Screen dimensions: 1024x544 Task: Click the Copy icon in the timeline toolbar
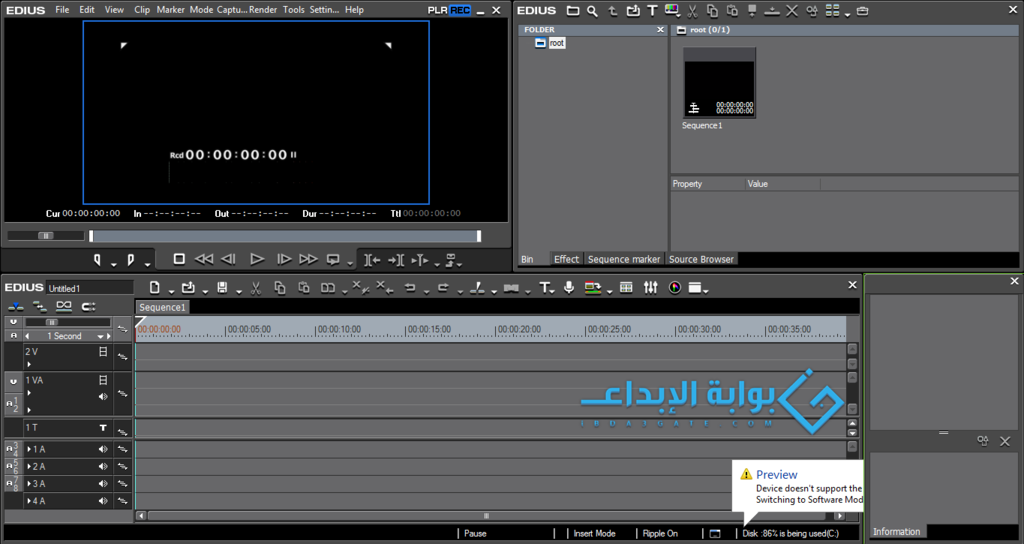[280, 288]
